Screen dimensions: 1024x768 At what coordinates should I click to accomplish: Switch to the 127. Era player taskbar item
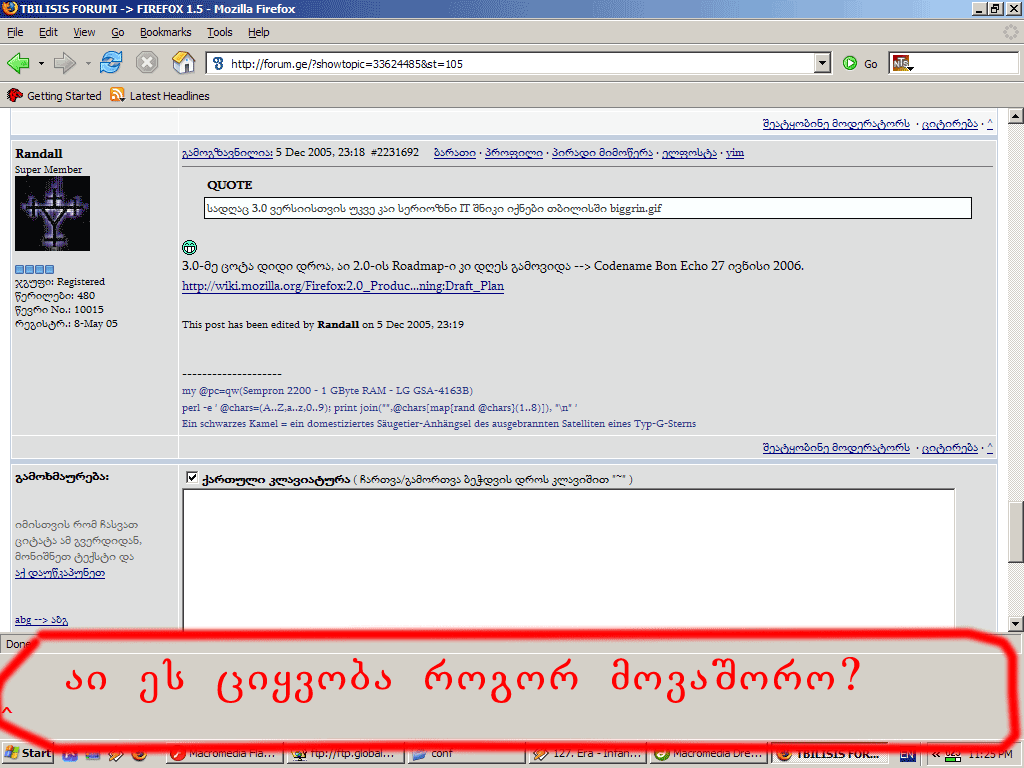click(587, 753)
